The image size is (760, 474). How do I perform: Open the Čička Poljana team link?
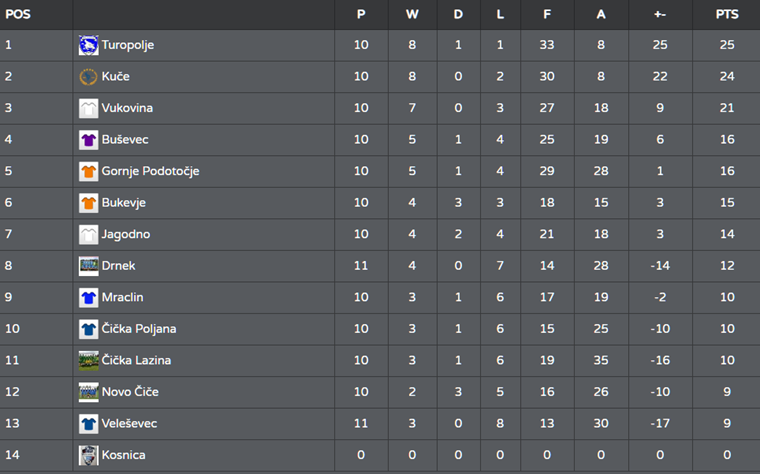click(139, 329)
